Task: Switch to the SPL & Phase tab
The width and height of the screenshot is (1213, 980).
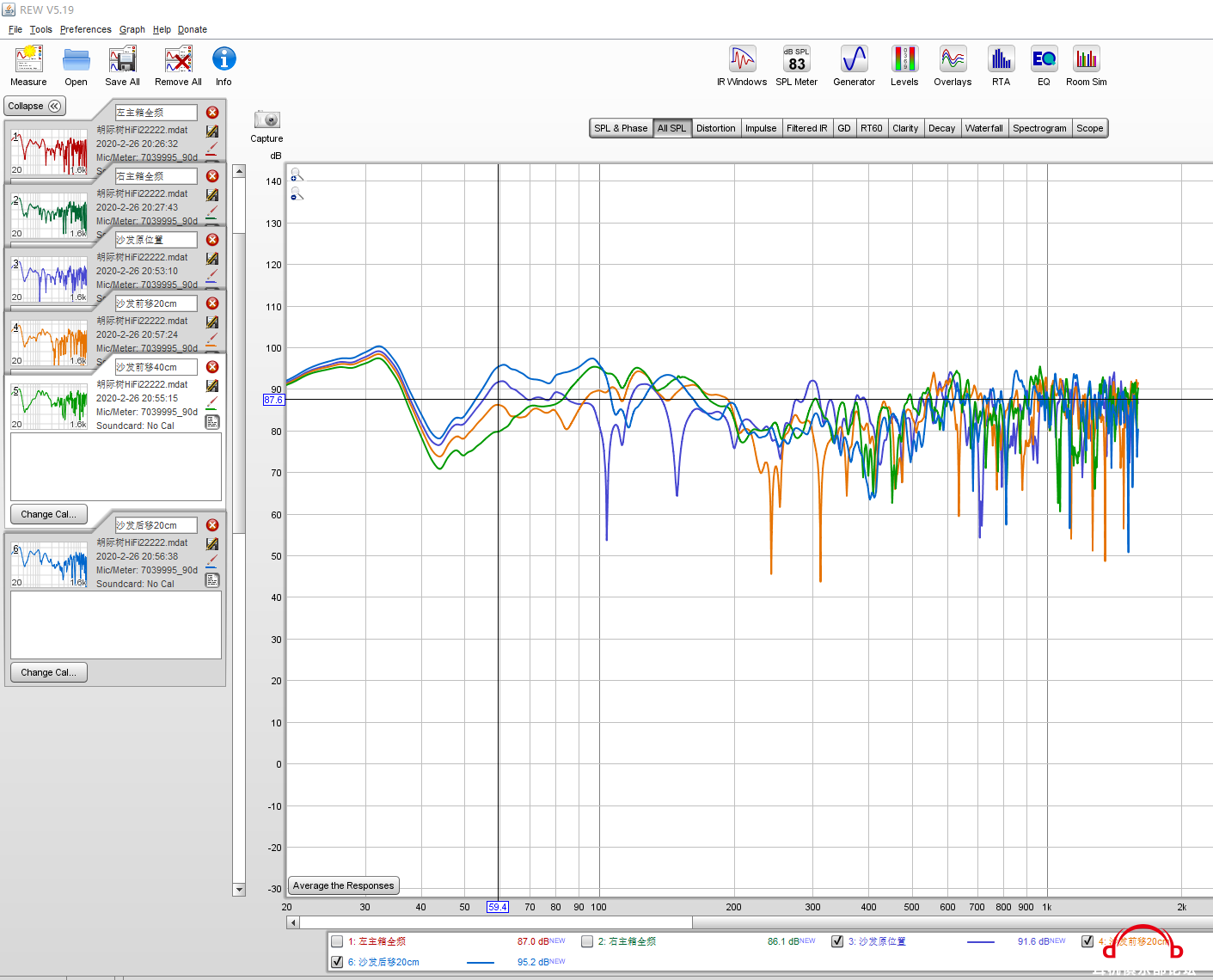Action: click(621, 128)
